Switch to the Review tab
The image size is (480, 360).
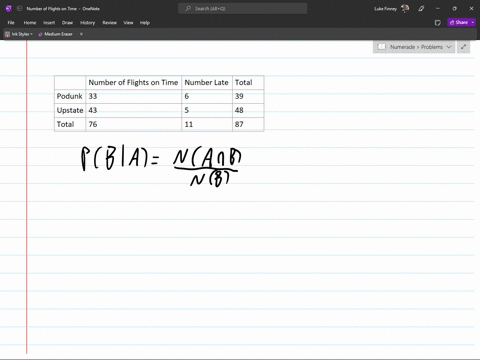[x=109, y=23]
